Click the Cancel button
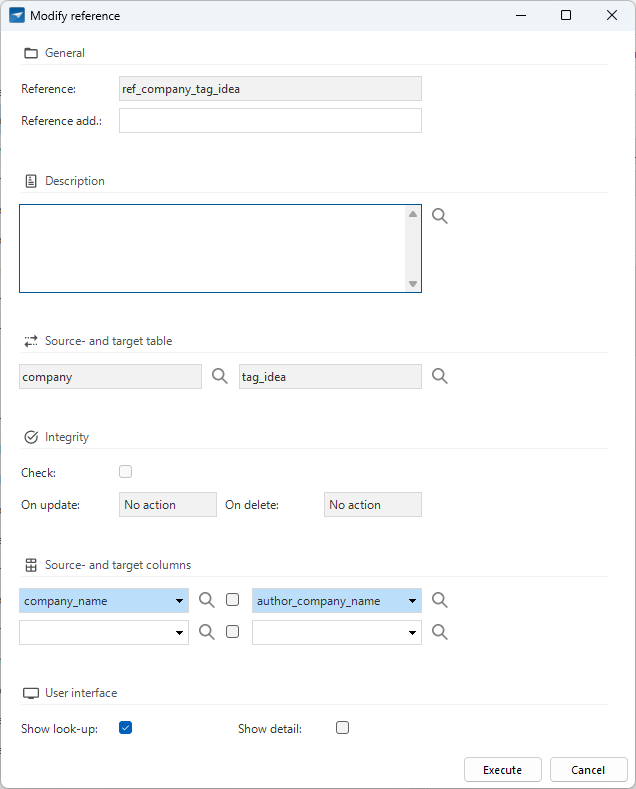 (x=588, y=770)
